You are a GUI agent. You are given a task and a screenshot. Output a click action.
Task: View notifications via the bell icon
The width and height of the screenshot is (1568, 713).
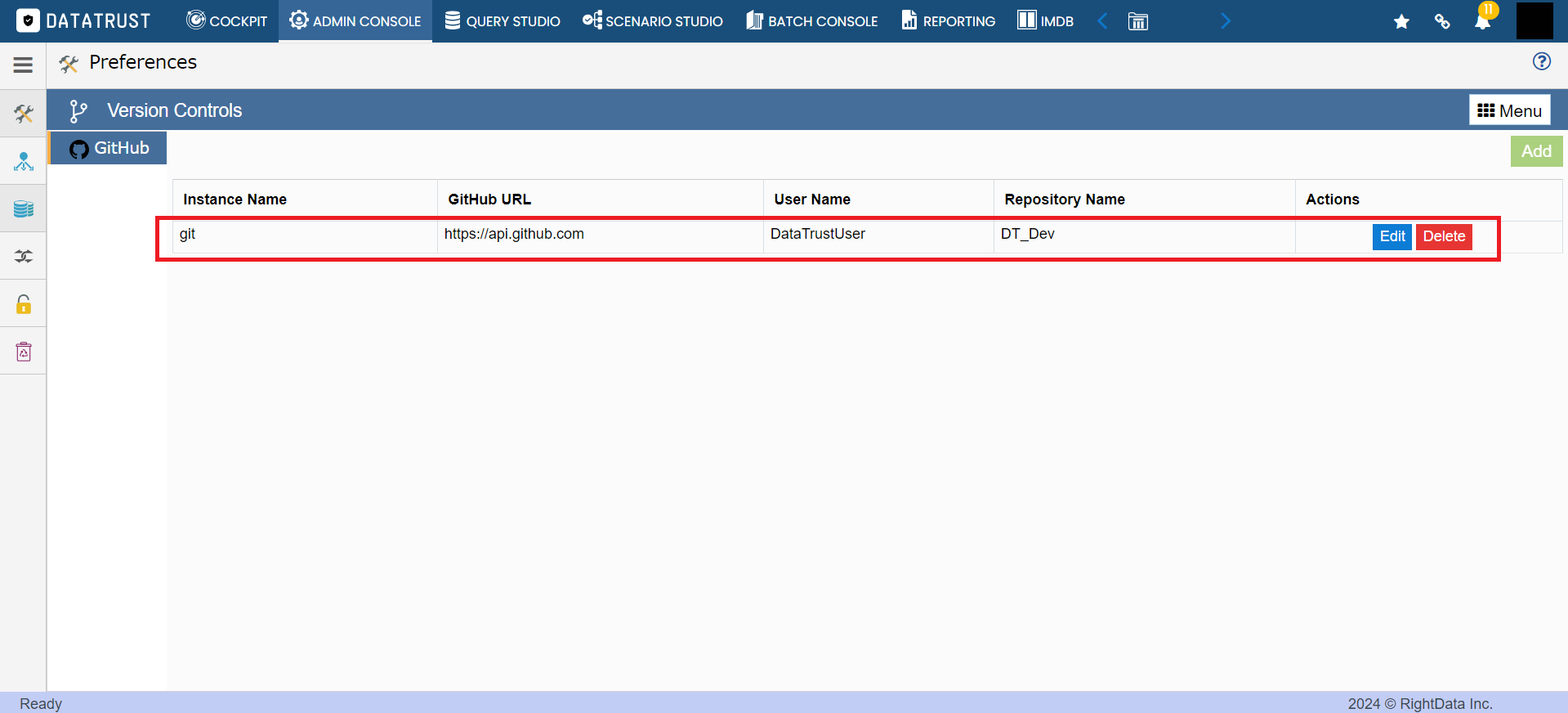click(x=1482, y=20)
